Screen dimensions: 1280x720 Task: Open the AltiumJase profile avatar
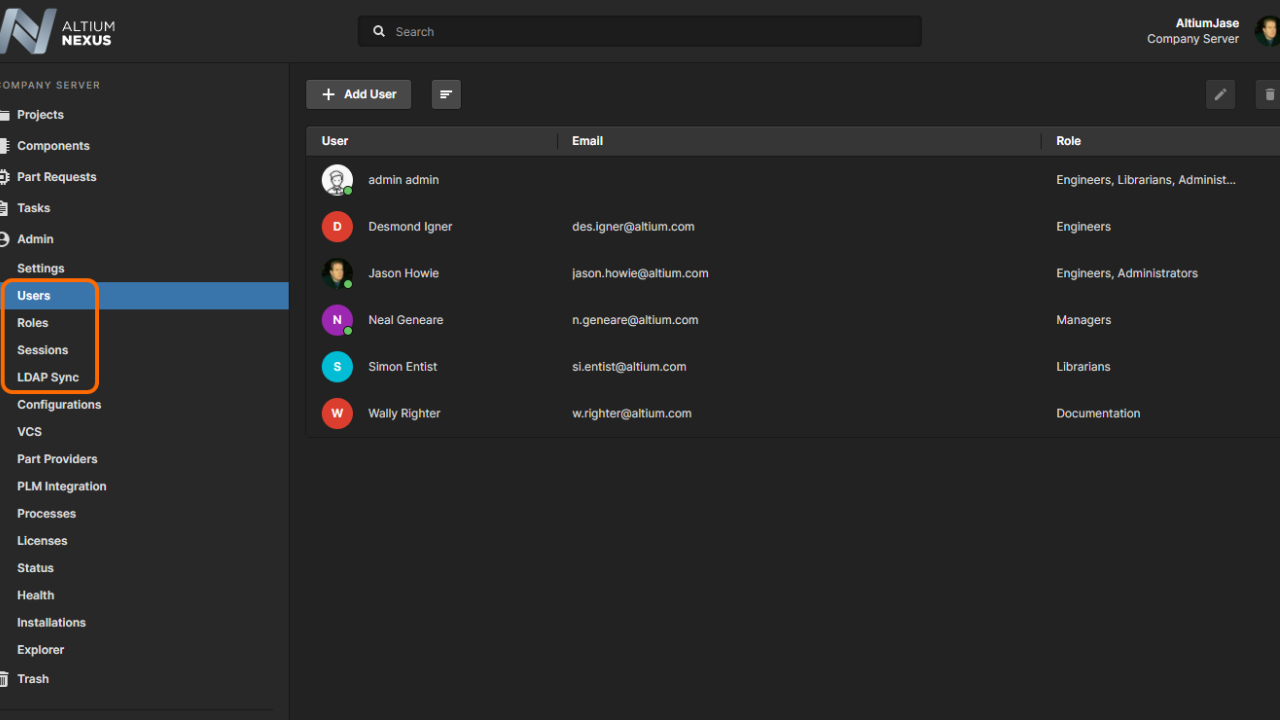coord(1268,31)
